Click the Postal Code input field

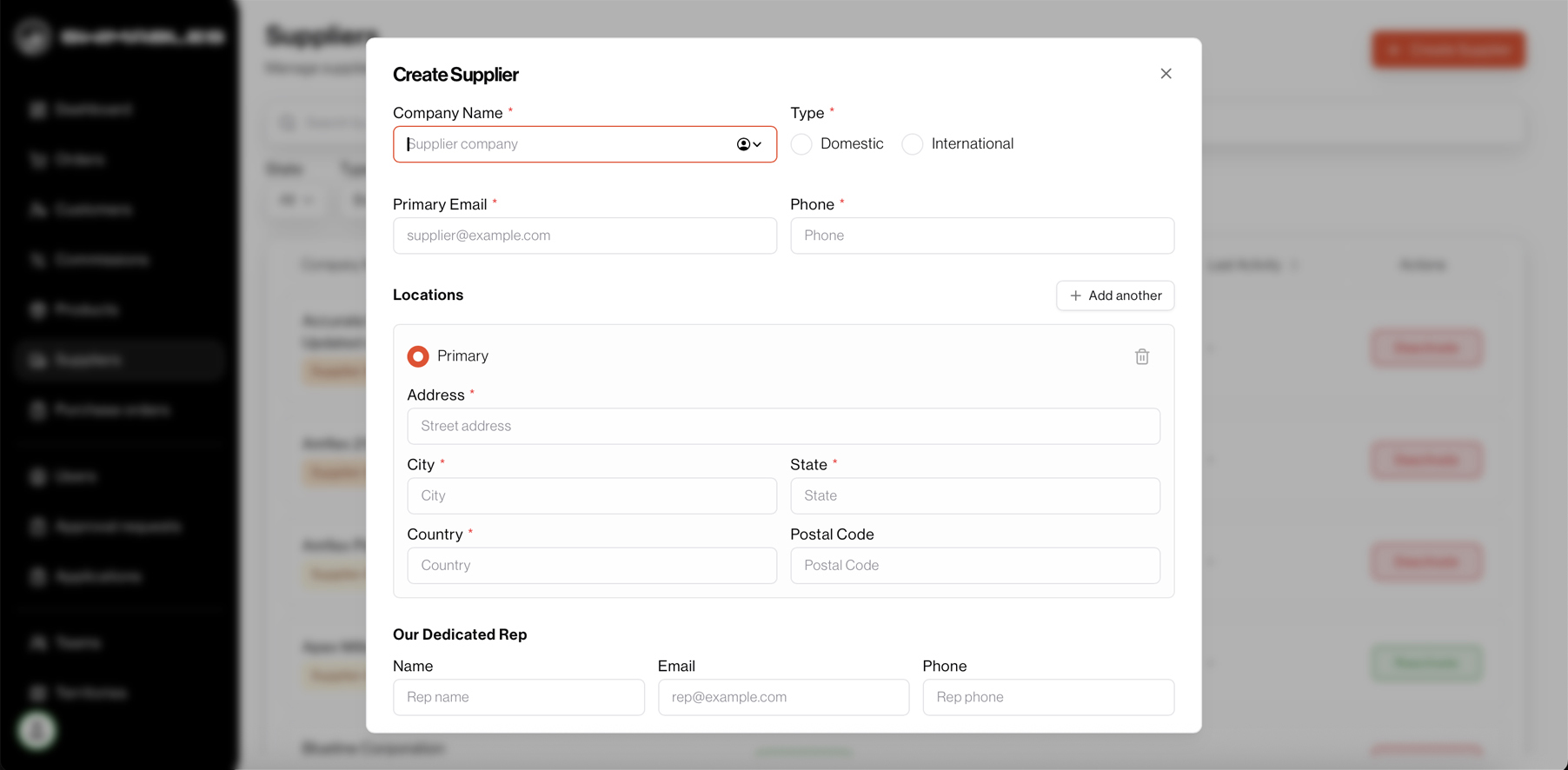pos(975,565)
